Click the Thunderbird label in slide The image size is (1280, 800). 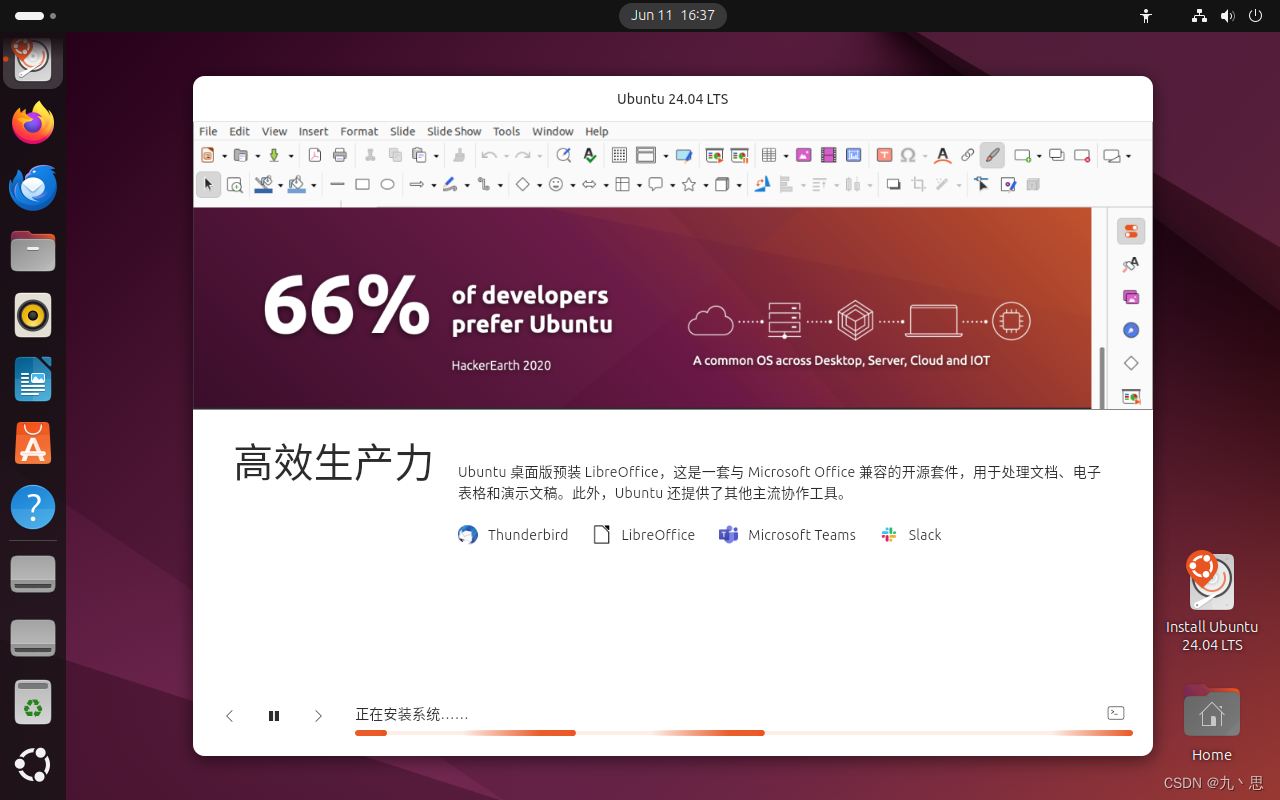528,535
